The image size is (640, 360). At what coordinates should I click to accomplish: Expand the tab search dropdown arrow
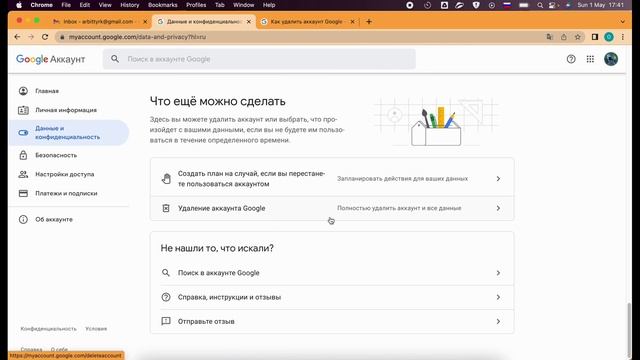622,22
